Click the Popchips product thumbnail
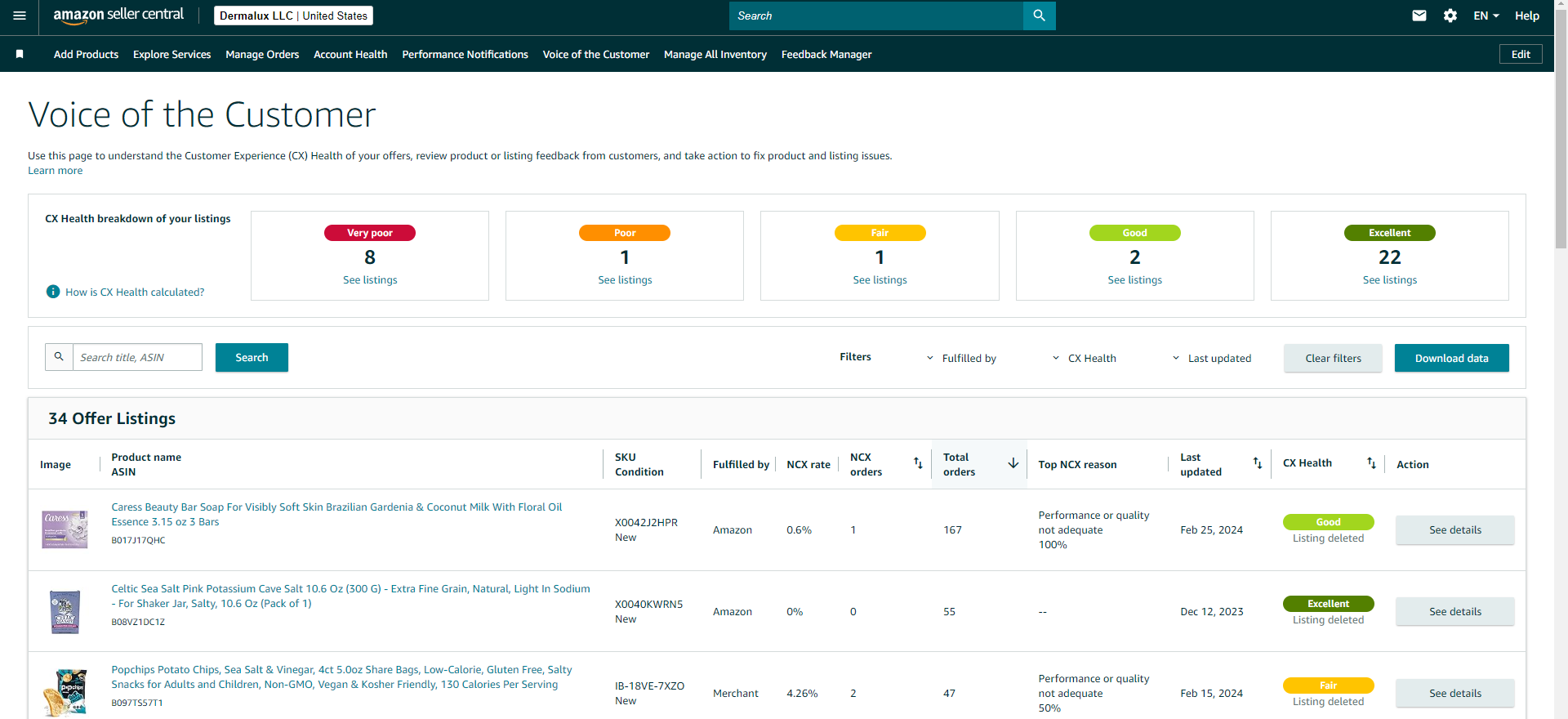The width and height of the screenshot is (1568, 719). coord(65,693)
